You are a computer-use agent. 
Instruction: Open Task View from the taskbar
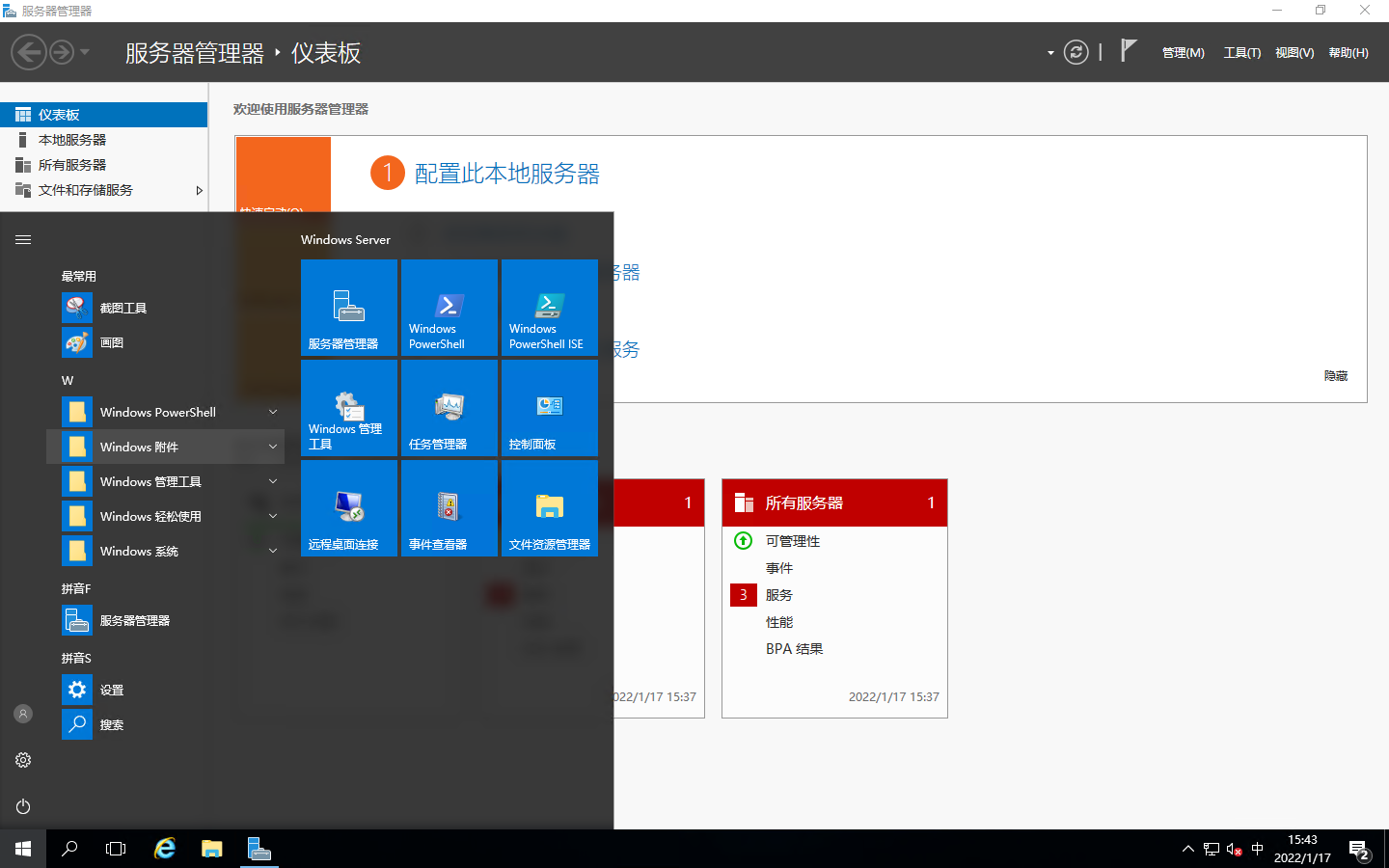(116, 849)
